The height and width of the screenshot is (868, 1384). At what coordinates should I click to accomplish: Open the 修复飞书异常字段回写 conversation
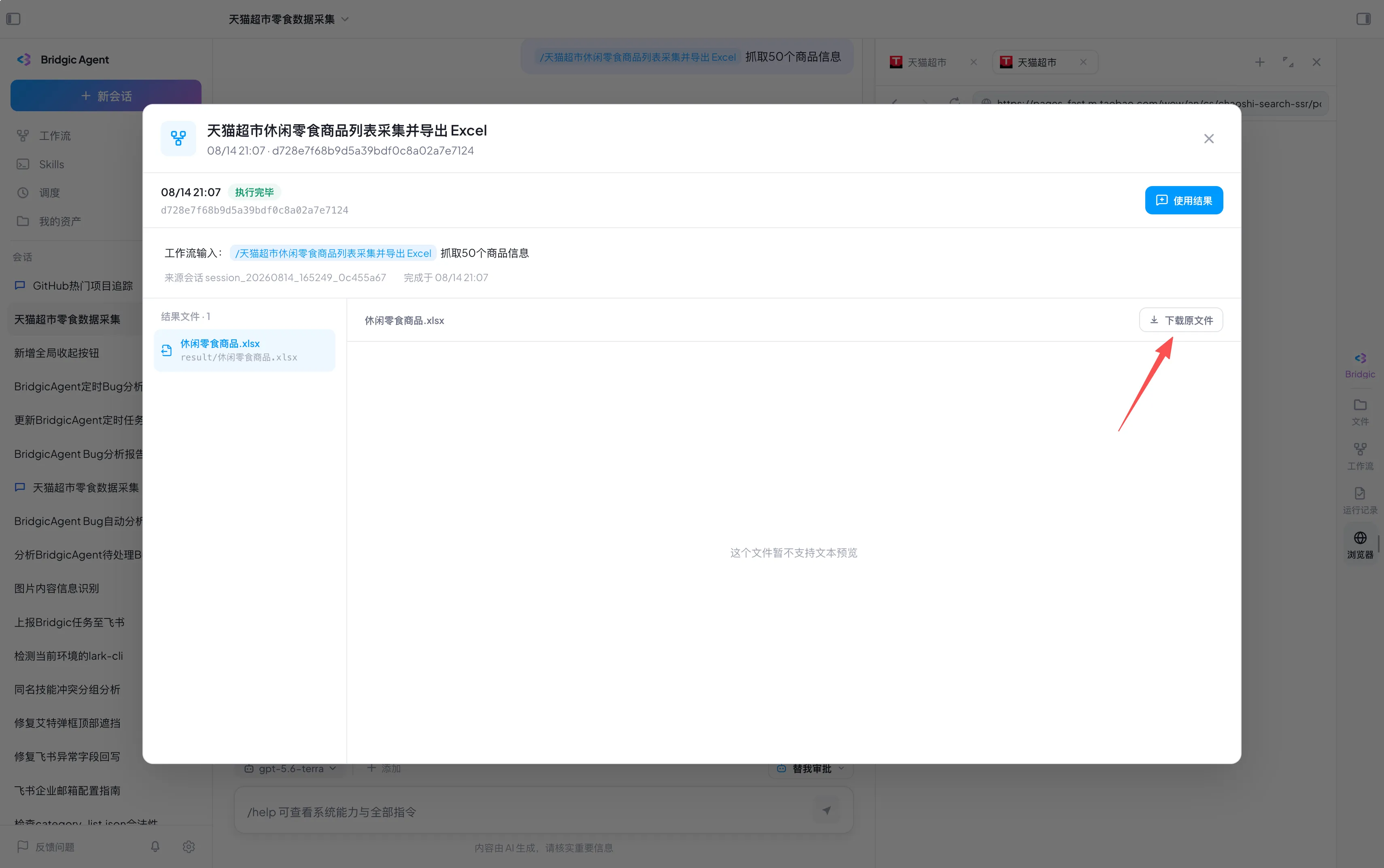click(67, 757)
